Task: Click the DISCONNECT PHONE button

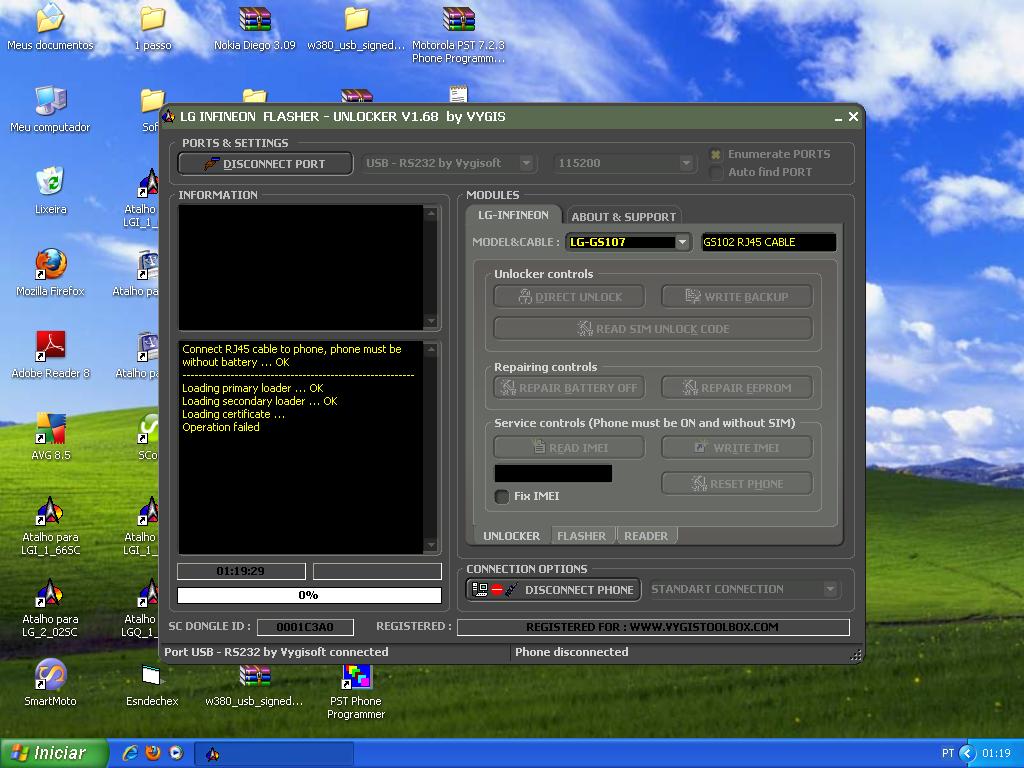Action: (553, 590)
